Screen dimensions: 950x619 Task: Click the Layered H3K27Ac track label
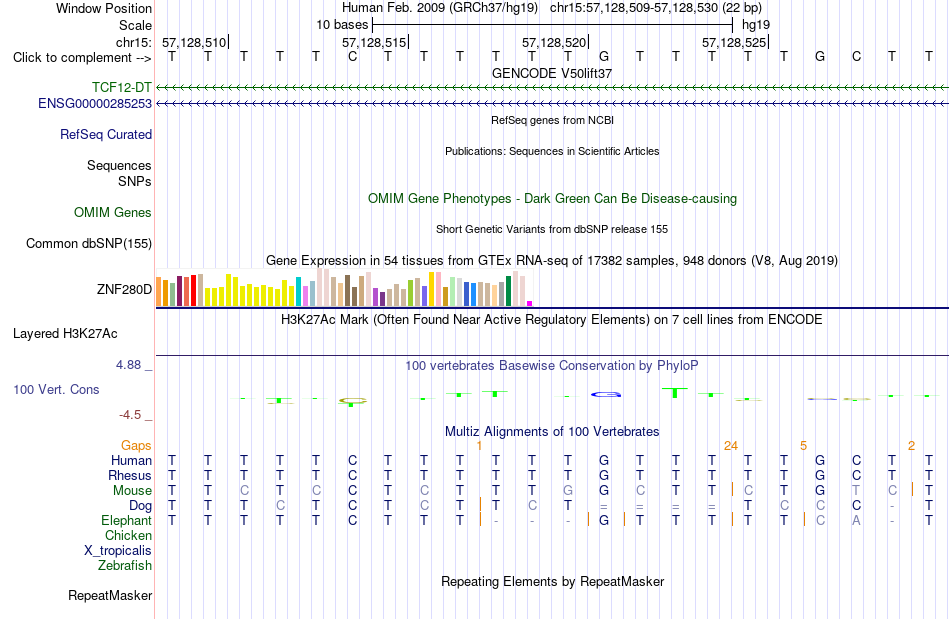65,334
